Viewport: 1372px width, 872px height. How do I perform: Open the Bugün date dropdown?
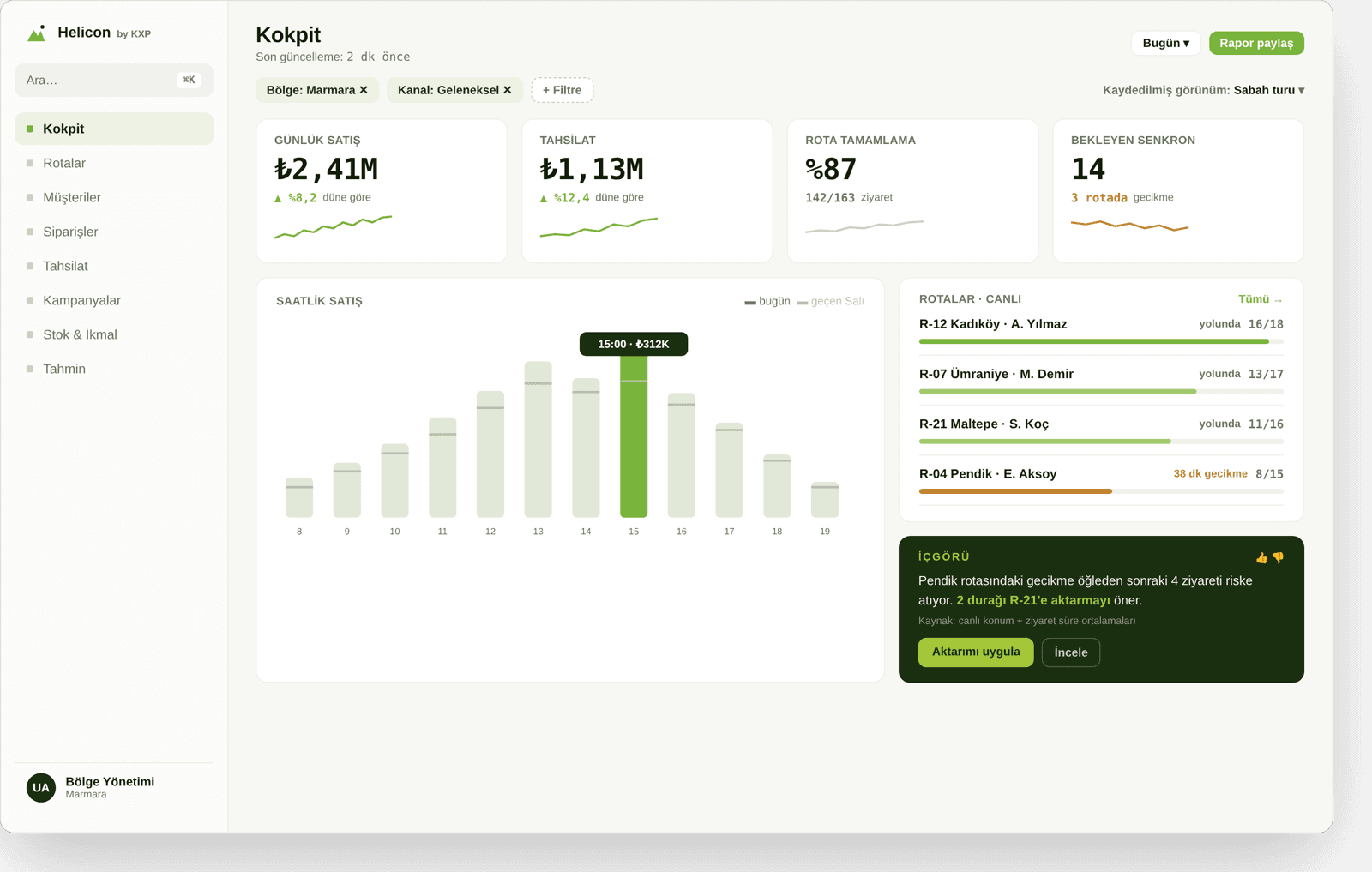click(x=1166, y=43)
